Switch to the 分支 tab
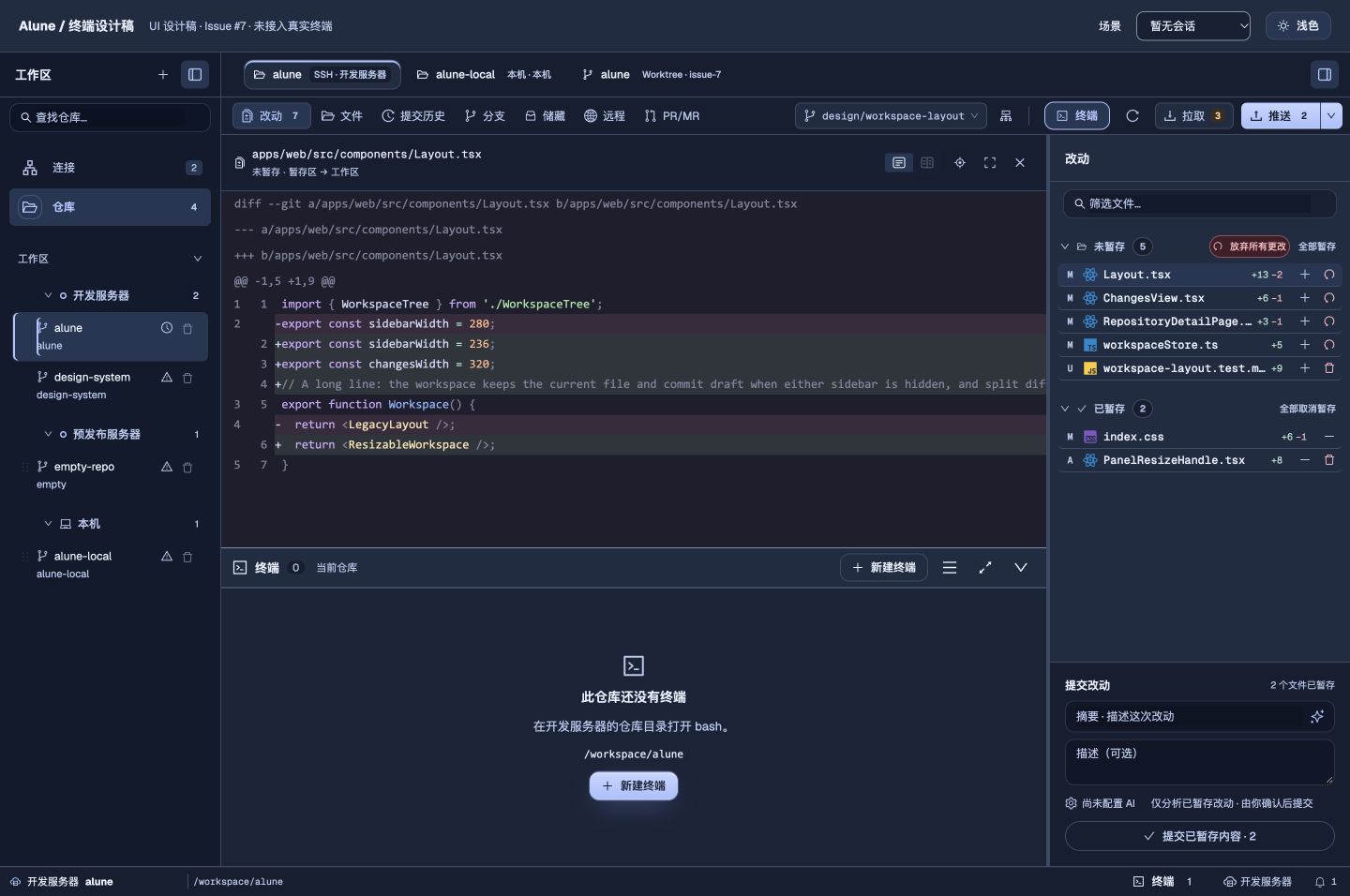The image size is (1350, 896). coord(485,115)
